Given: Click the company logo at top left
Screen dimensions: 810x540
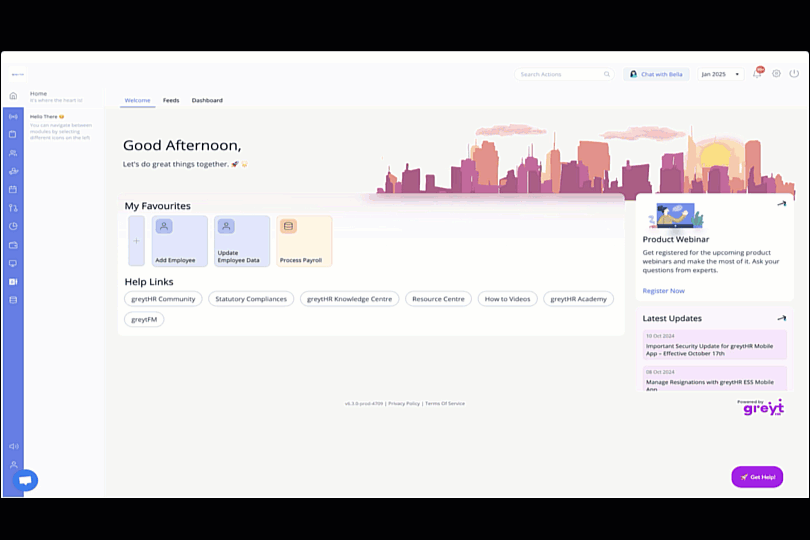Looking at the screenshot, I should point(18,74).
